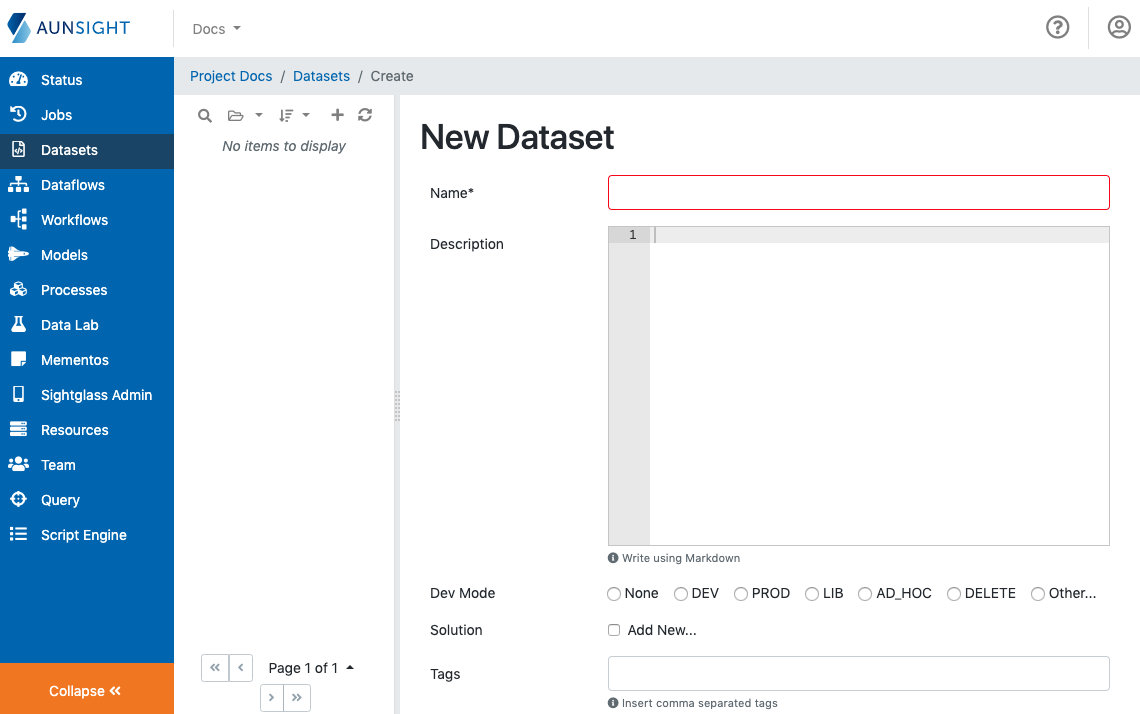Collapse the sidebar with Collapse button
The height and width of the screenshot is (714, 1140).
click(86, 690)
